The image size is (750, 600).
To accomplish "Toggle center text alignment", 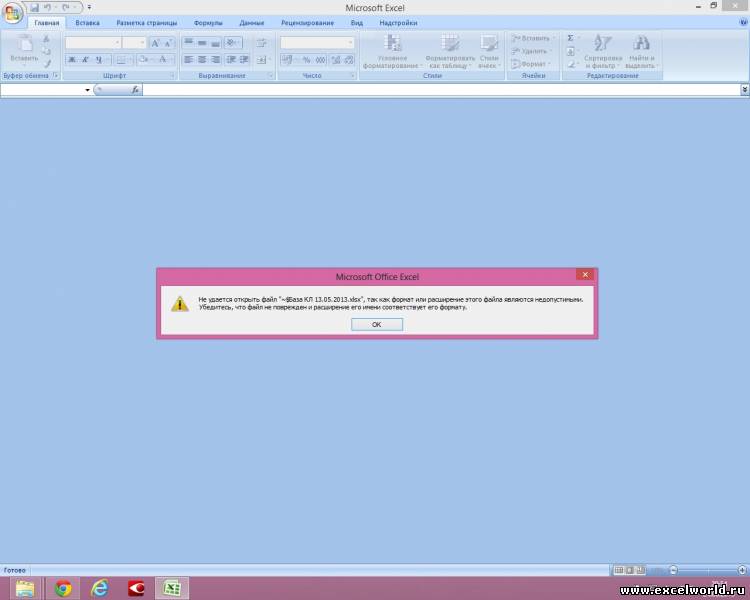I will (x=202, y=59).
